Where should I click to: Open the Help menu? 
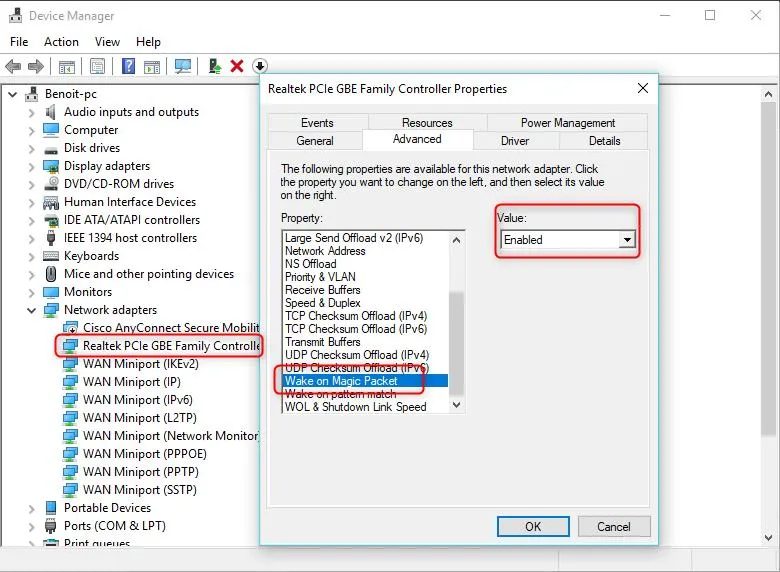click(148, 42)
